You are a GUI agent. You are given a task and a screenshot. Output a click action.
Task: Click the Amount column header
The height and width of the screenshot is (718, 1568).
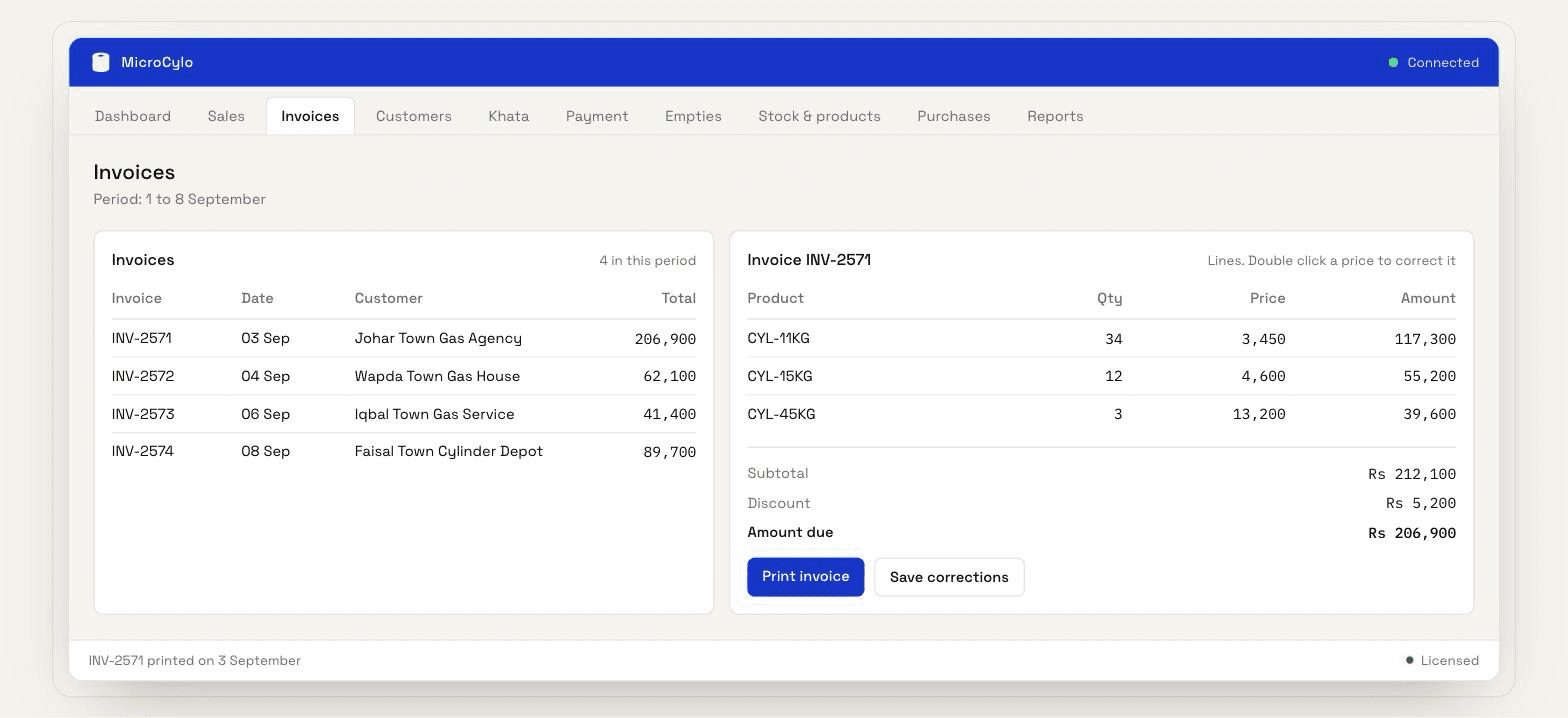coord(1428,298)
